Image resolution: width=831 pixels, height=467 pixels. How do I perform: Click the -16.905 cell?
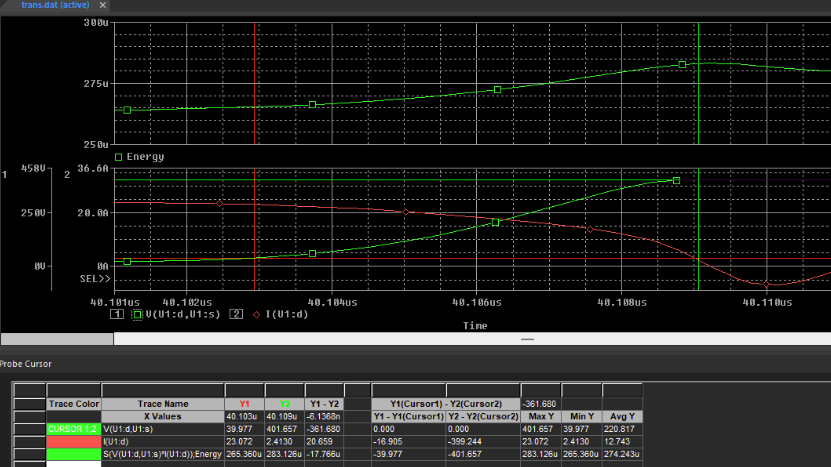[x=408, y=442]
